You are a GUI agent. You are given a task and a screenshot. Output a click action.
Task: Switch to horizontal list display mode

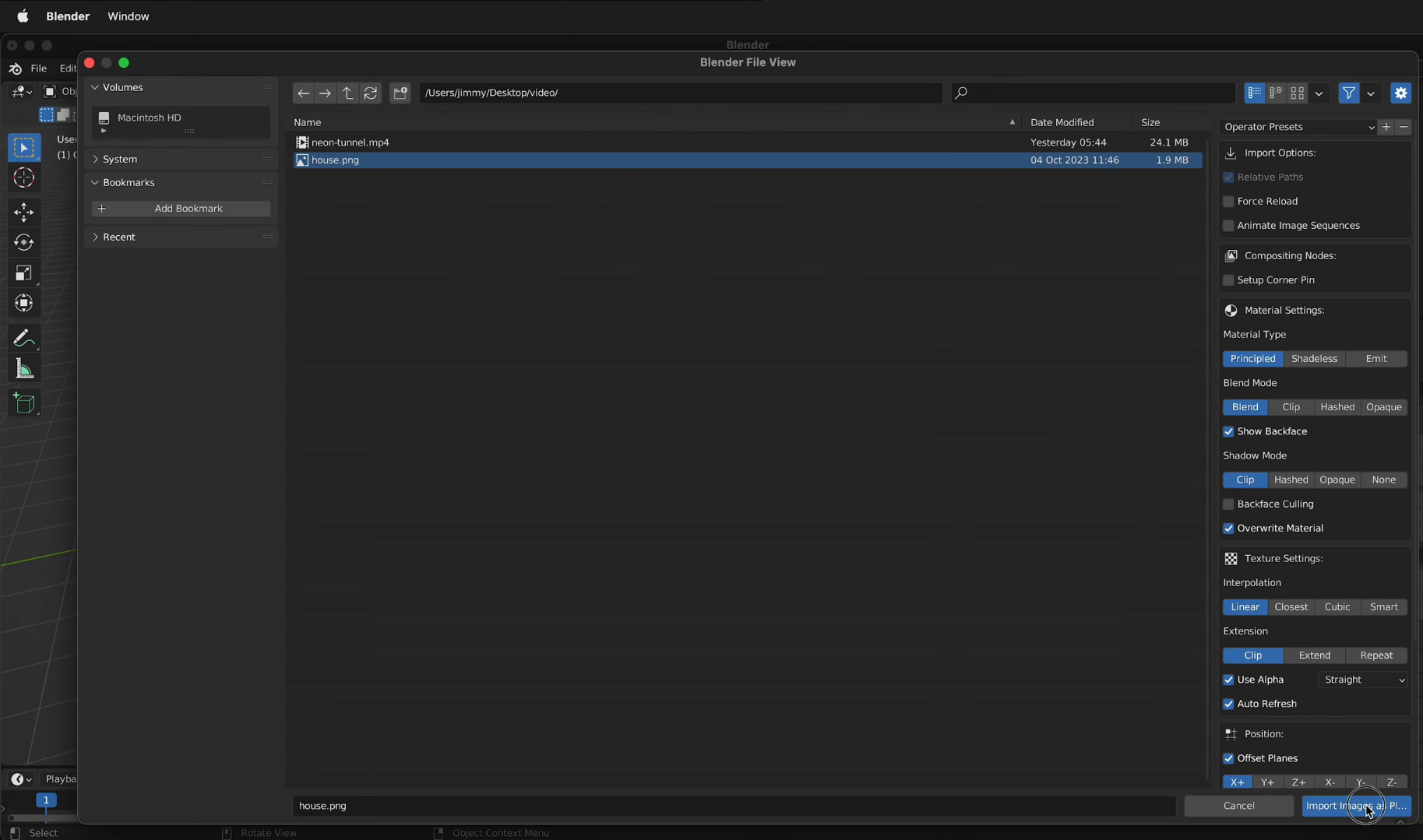(1276, 93)
